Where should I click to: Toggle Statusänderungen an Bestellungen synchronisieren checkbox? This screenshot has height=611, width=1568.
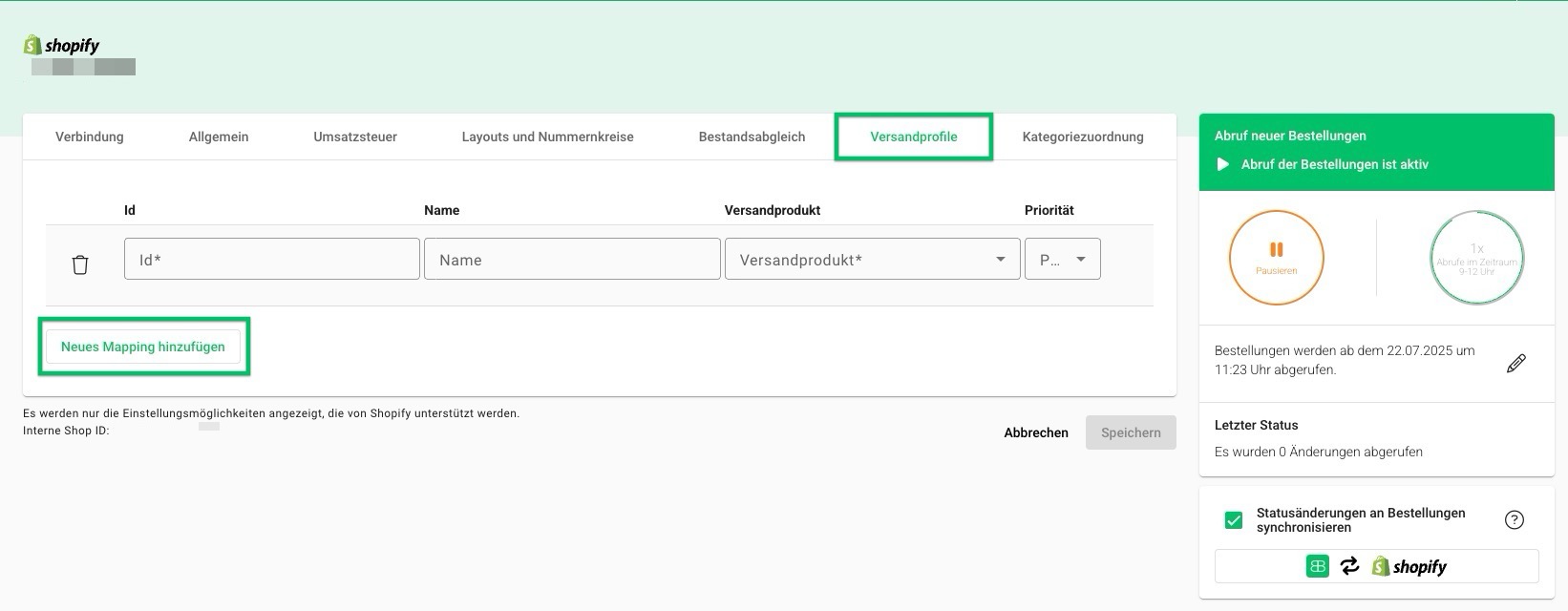click(x=1234, y=520)
